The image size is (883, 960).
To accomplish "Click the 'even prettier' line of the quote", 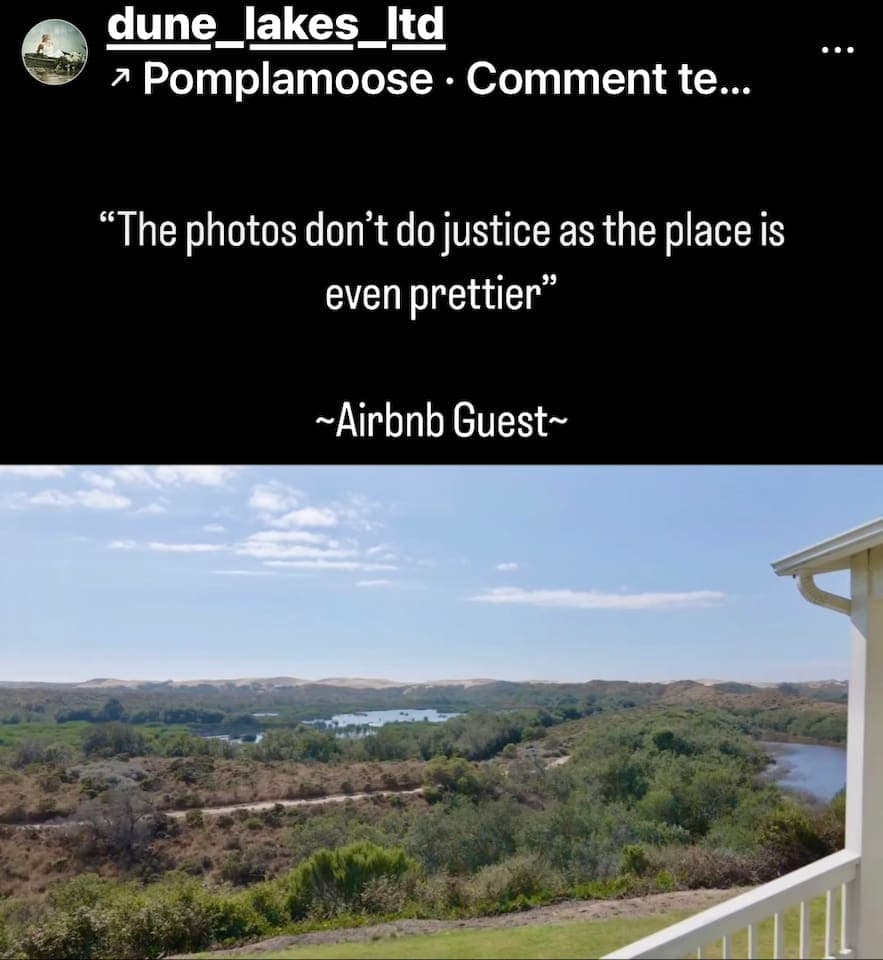I will tap(442, 295).
